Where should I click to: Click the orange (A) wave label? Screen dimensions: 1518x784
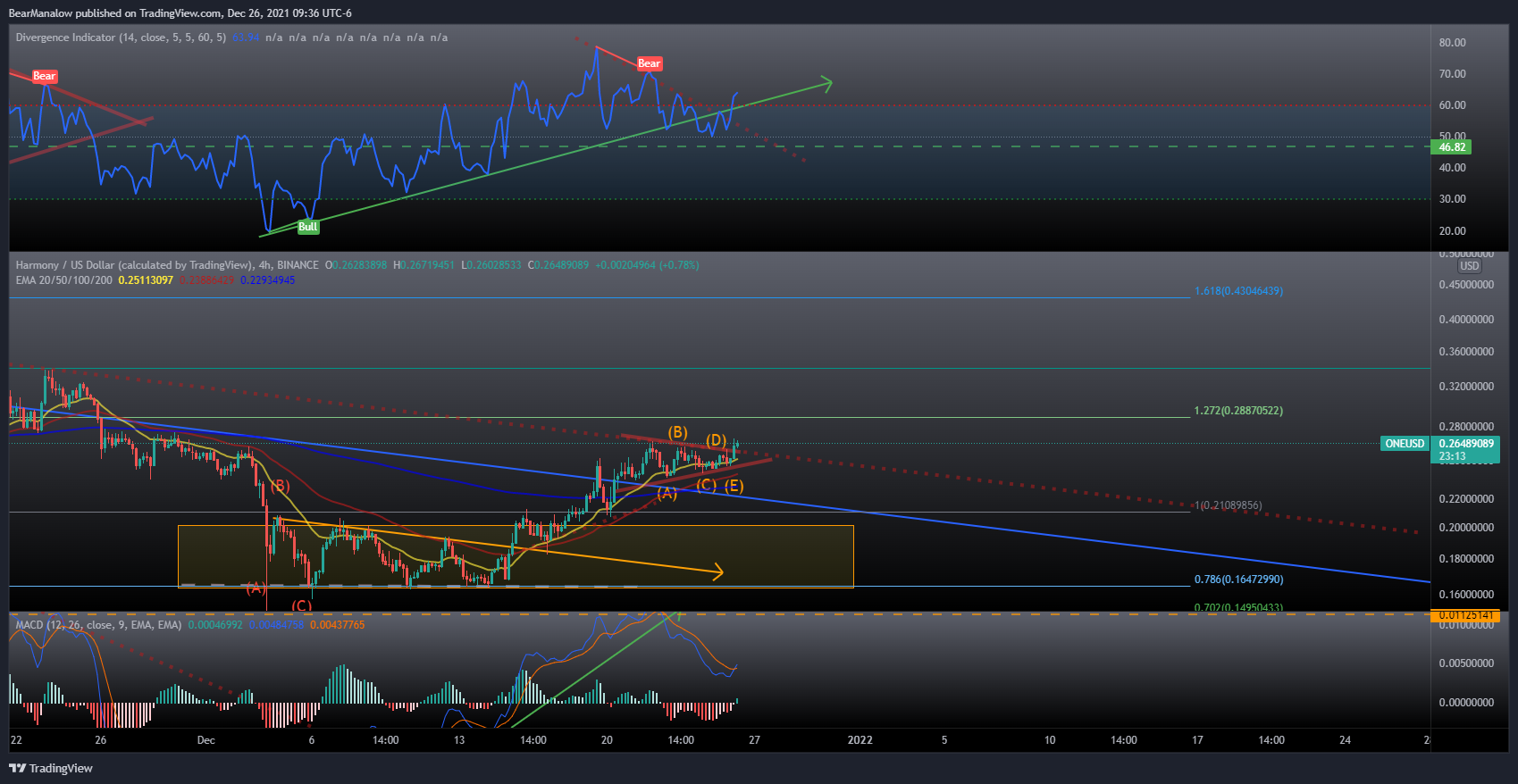point(667,492)
